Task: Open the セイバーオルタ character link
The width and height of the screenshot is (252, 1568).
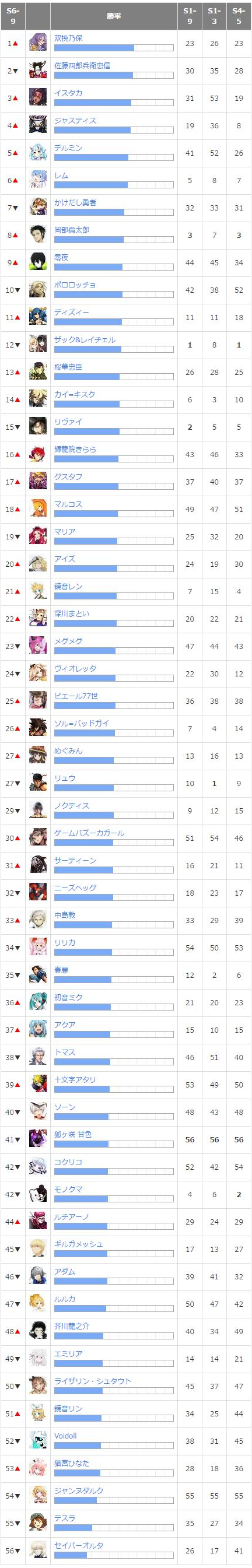Action: click(79, 1545)
